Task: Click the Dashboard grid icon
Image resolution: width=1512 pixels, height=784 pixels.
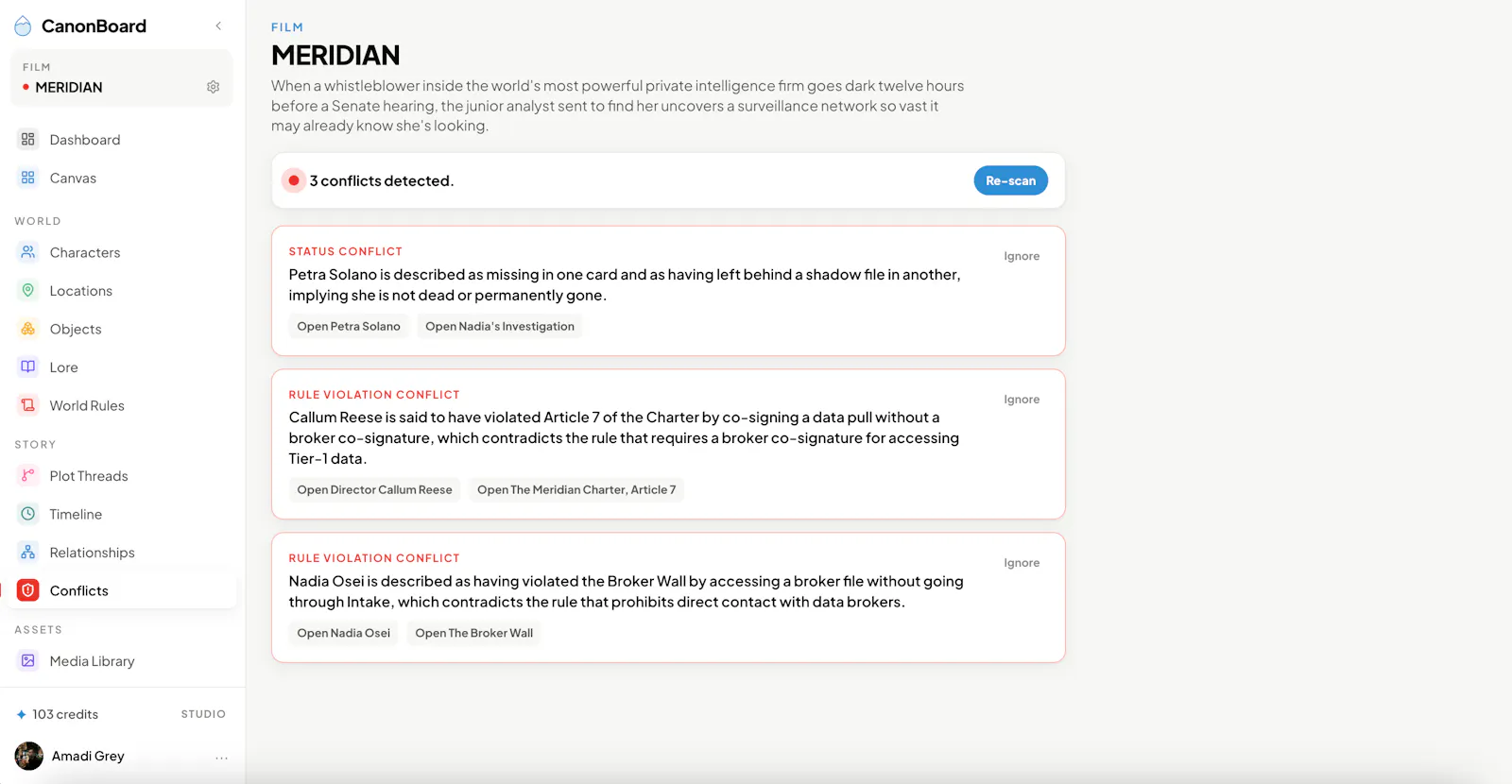Action: click(x=28, y=139)
